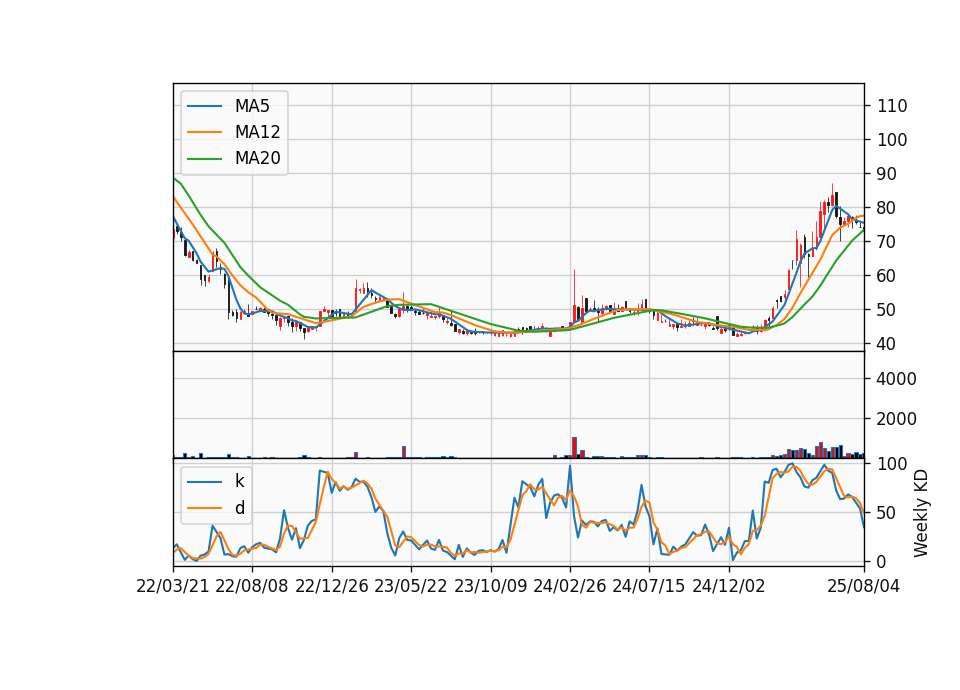Screen dimensions: 960x690
Task: Click the 24/02/26 date label
Action: pyautogui.click(x=570, y=586)
